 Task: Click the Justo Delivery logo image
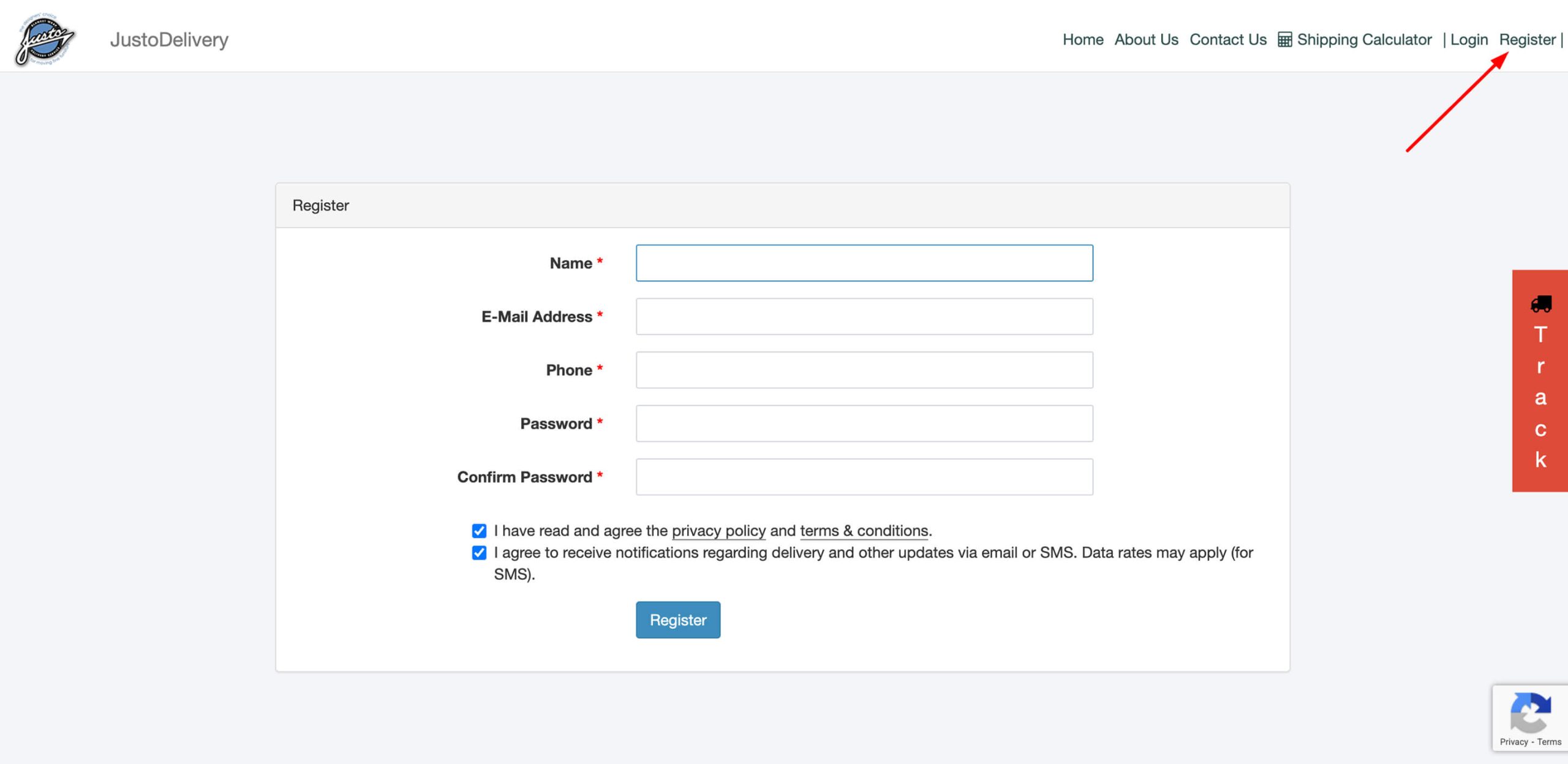click(x=45, y=39)
